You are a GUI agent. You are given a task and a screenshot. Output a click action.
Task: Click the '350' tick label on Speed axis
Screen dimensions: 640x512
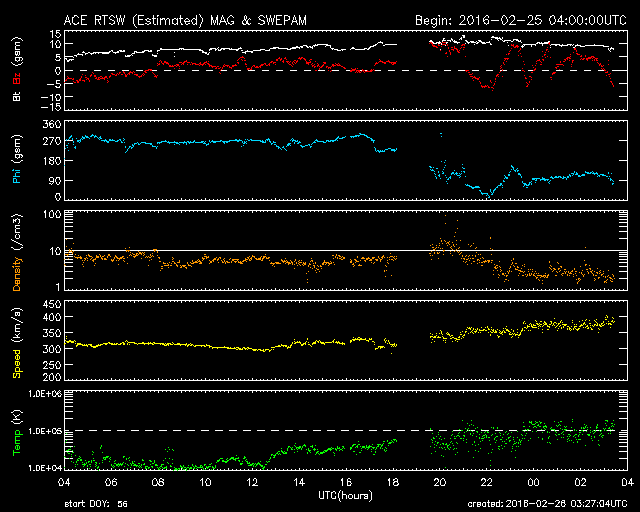52,333
